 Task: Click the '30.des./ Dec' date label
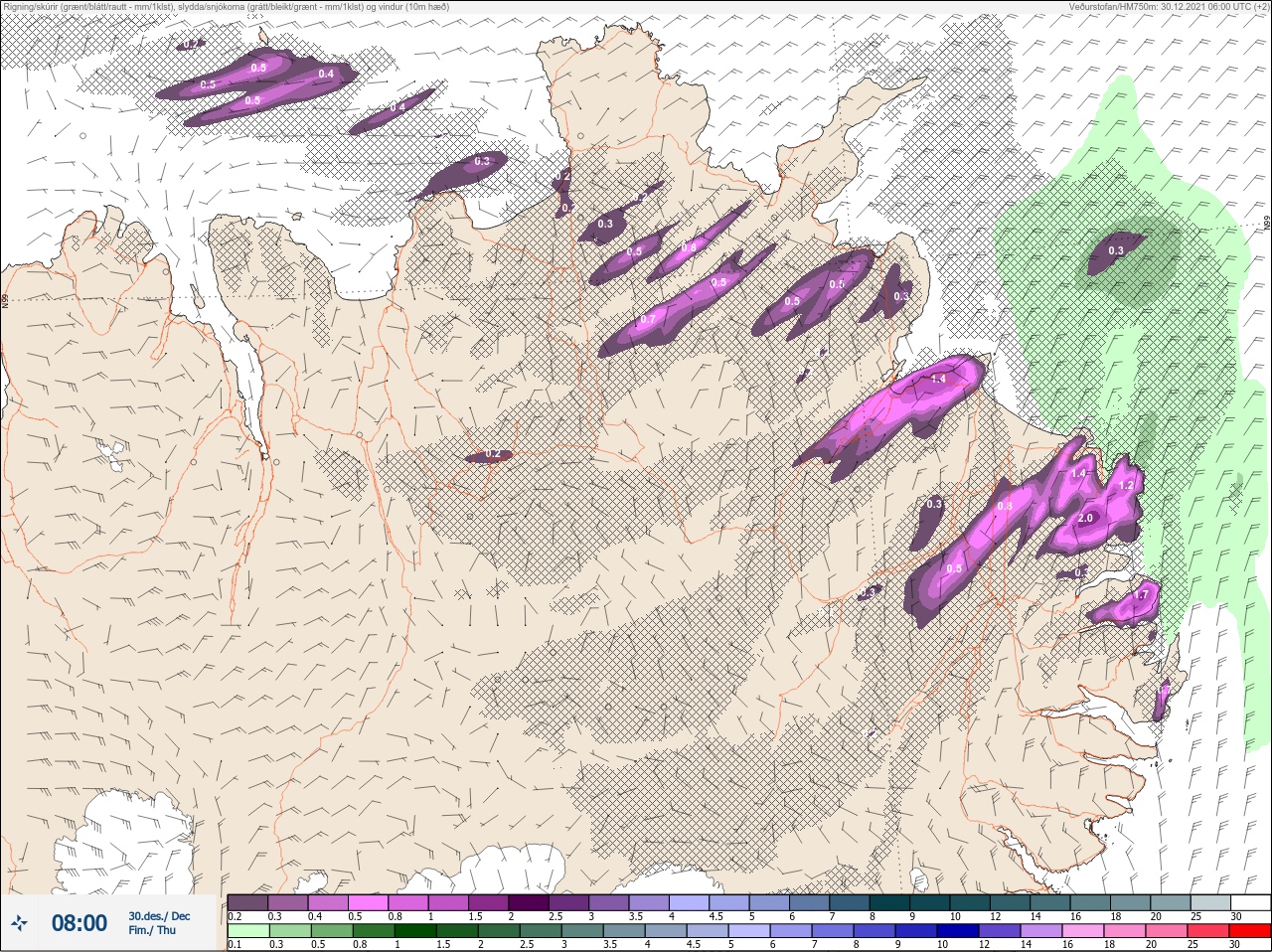pyautogui.click(x=159, y=916)
